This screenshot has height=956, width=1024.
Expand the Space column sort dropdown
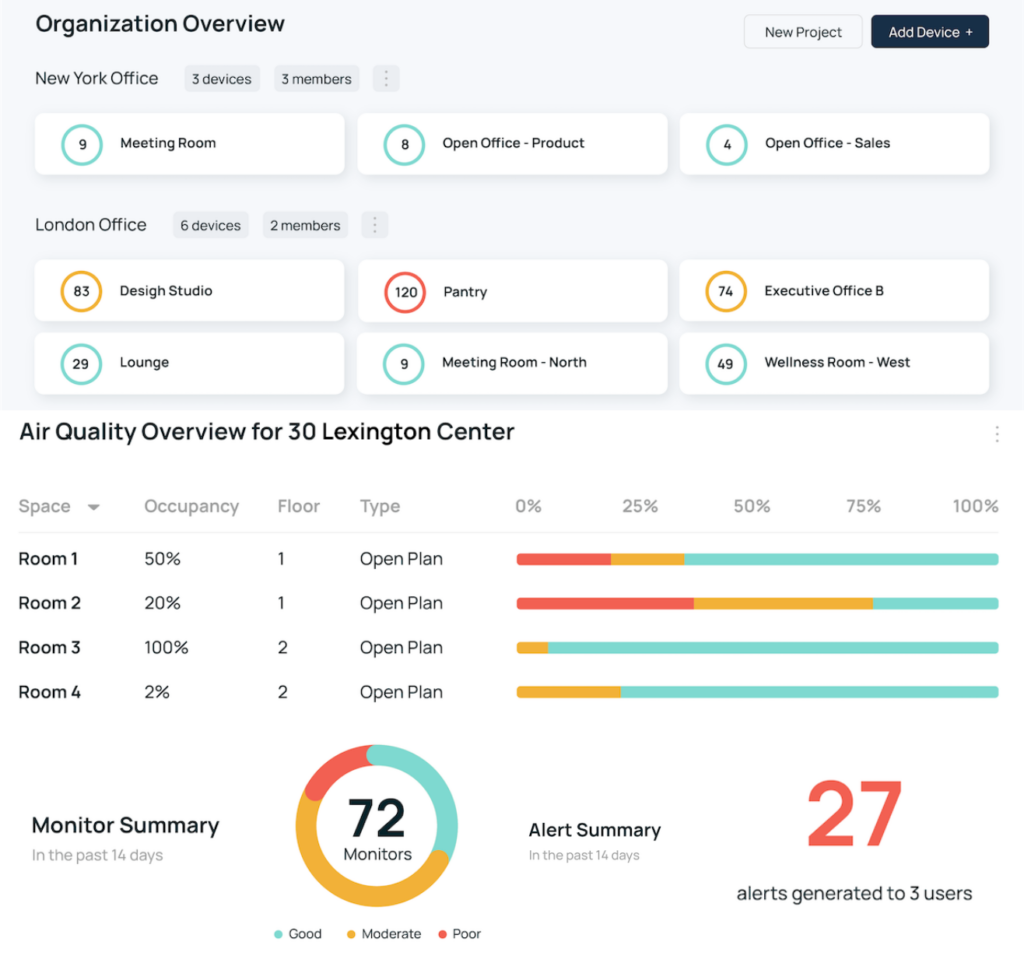94,507
